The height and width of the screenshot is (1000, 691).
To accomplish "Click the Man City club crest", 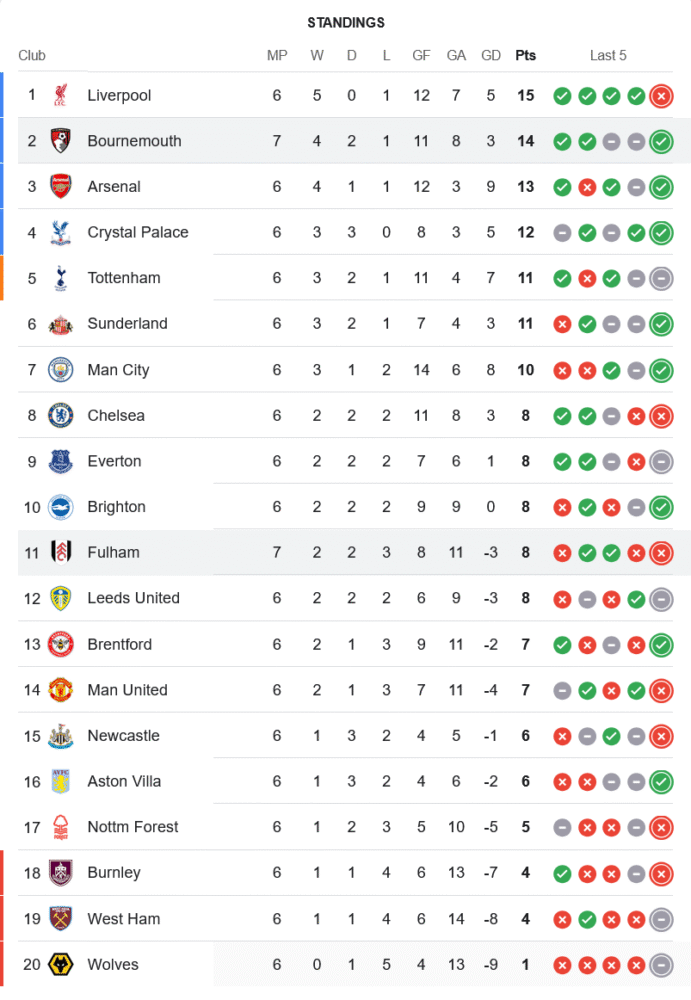I will point(61,370).
